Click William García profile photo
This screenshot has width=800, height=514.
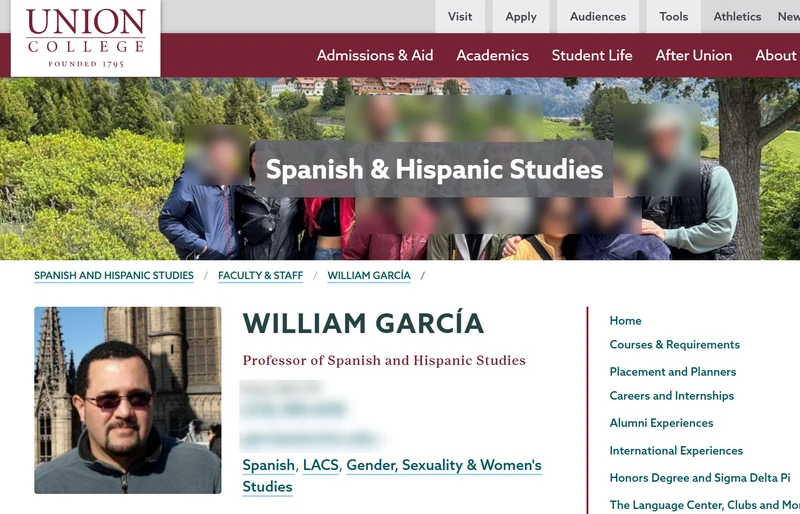[x=128, y=400]
